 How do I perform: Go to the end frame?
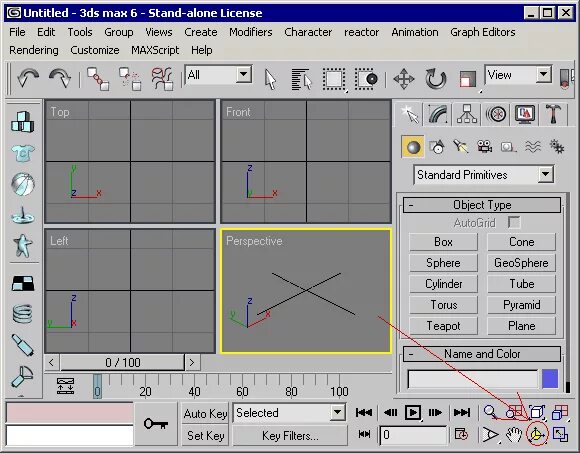click(x=462, y=412)
